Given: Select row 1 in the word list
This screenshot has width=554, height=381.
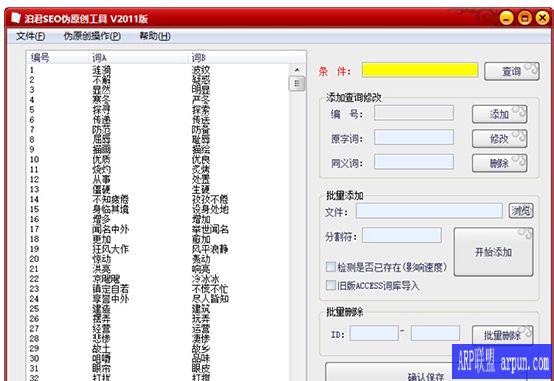Looking at the screenshot, I should coord(158,70).
